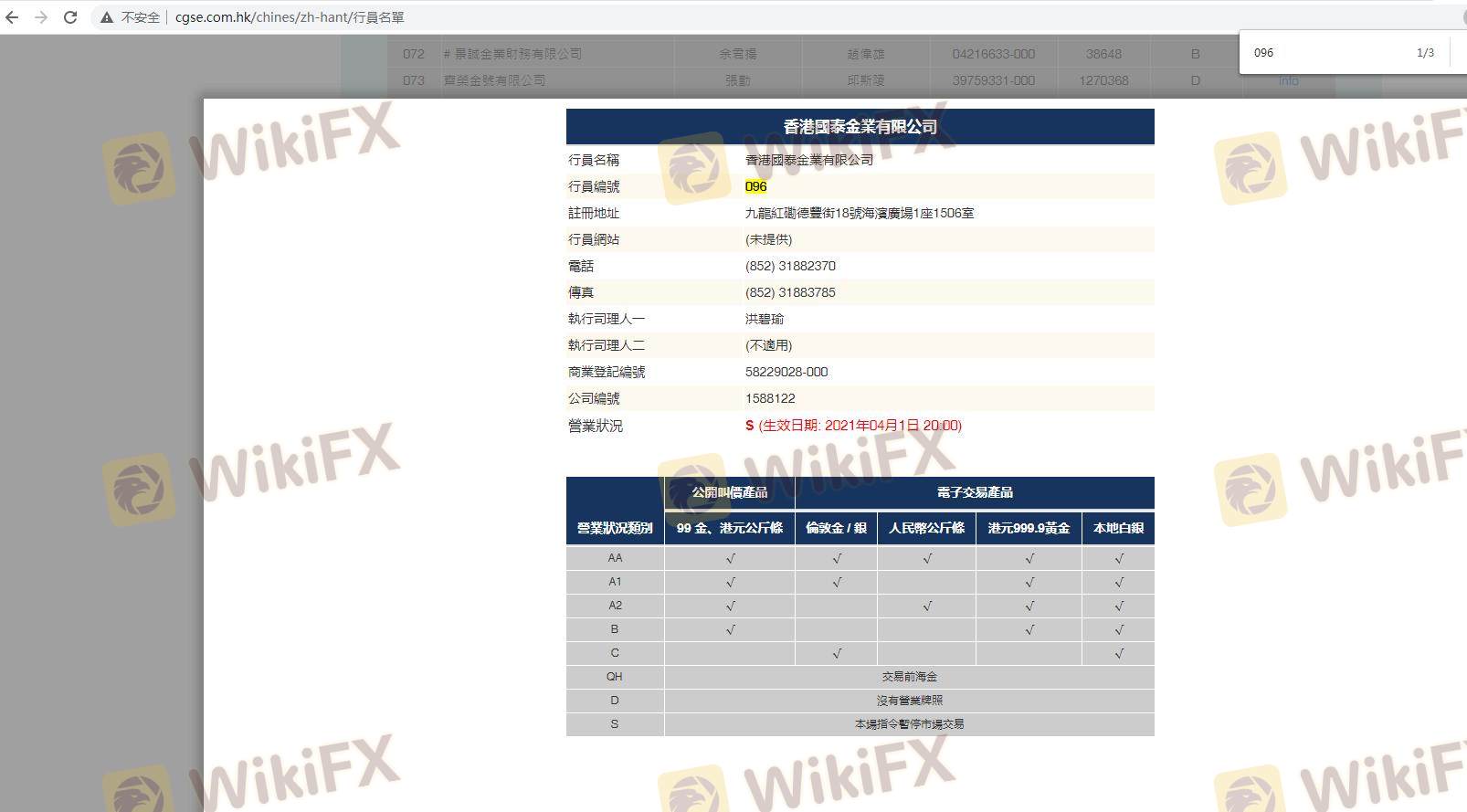Select the registered address 九龍紅磡德豐街18號

click(860, 213)
